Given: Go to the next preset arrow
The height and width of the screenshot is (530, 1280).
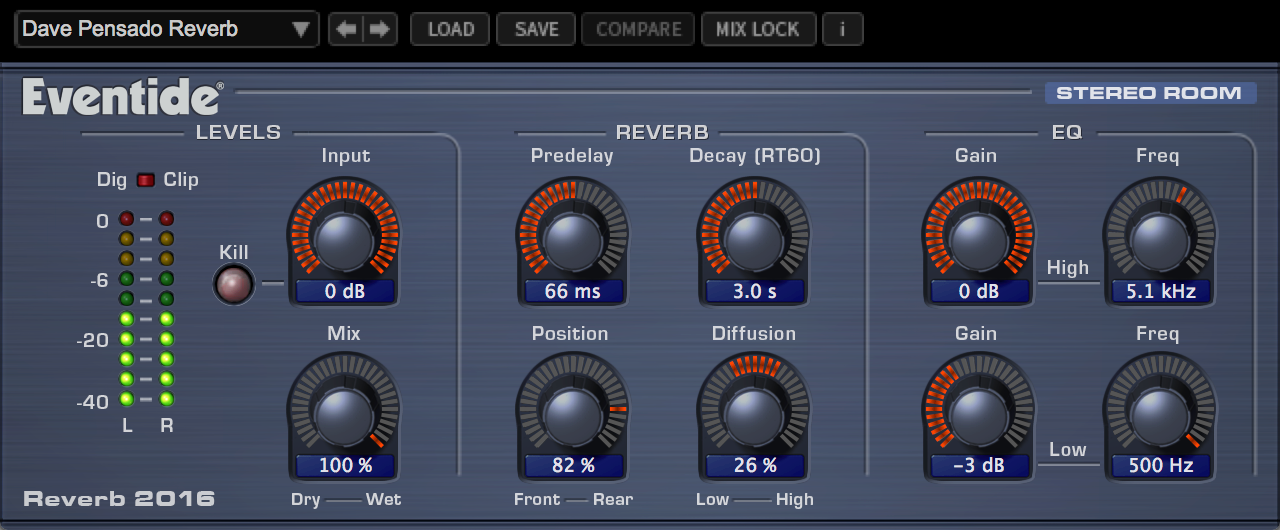Looking at the screenshot, I should pyautogui.click(x=380, y=29).
